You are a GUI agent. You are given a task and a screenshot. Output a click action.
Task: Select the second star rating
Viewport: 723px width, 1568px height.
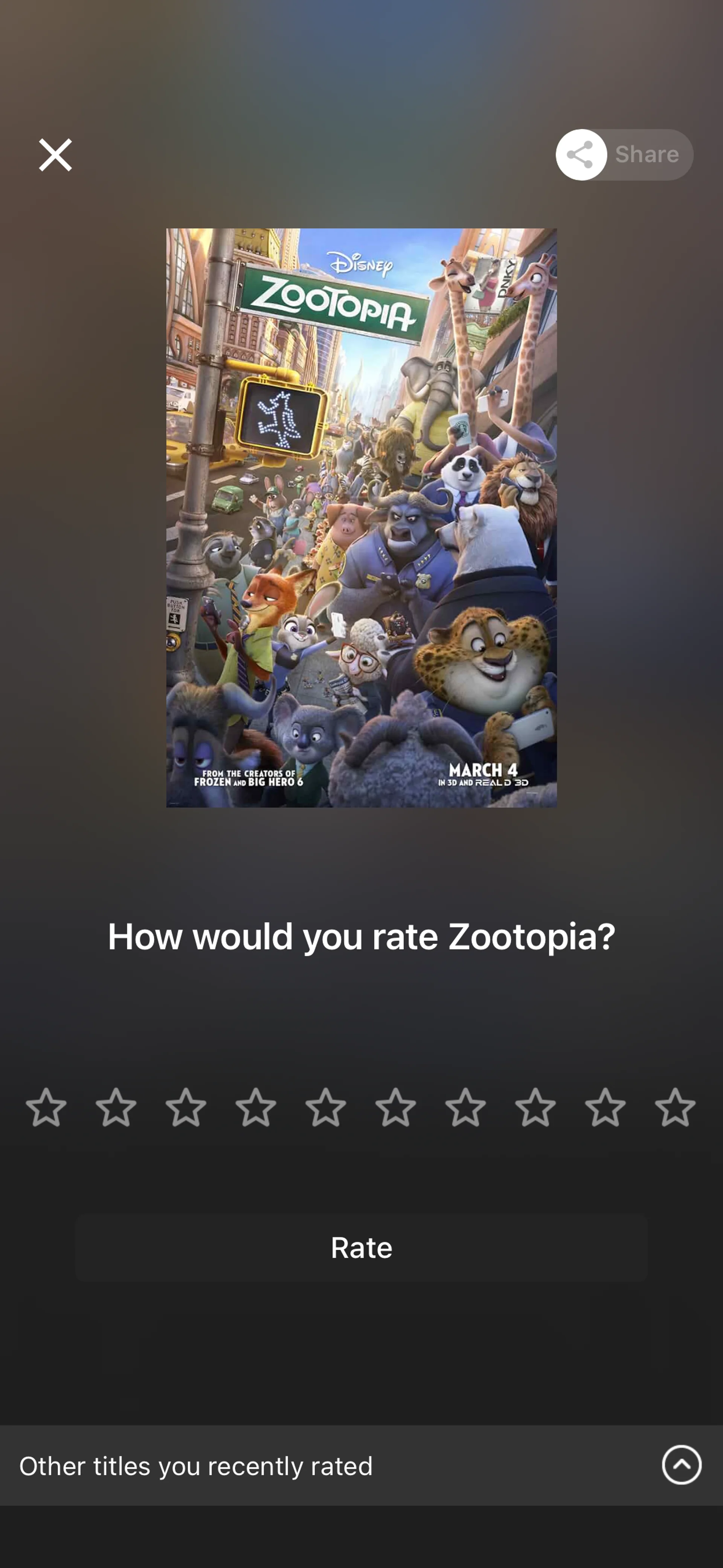(x=116, y=1107)
